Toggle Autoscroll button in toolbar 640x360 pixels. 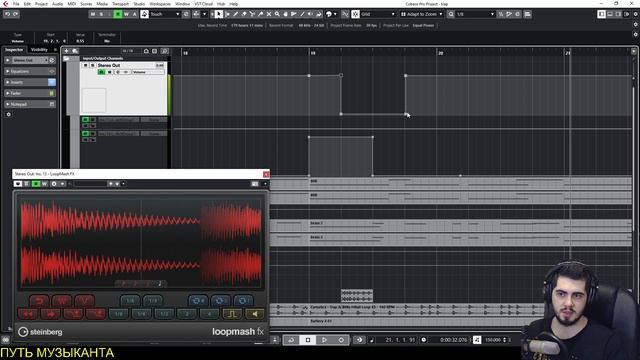click(x=196, y=14)
